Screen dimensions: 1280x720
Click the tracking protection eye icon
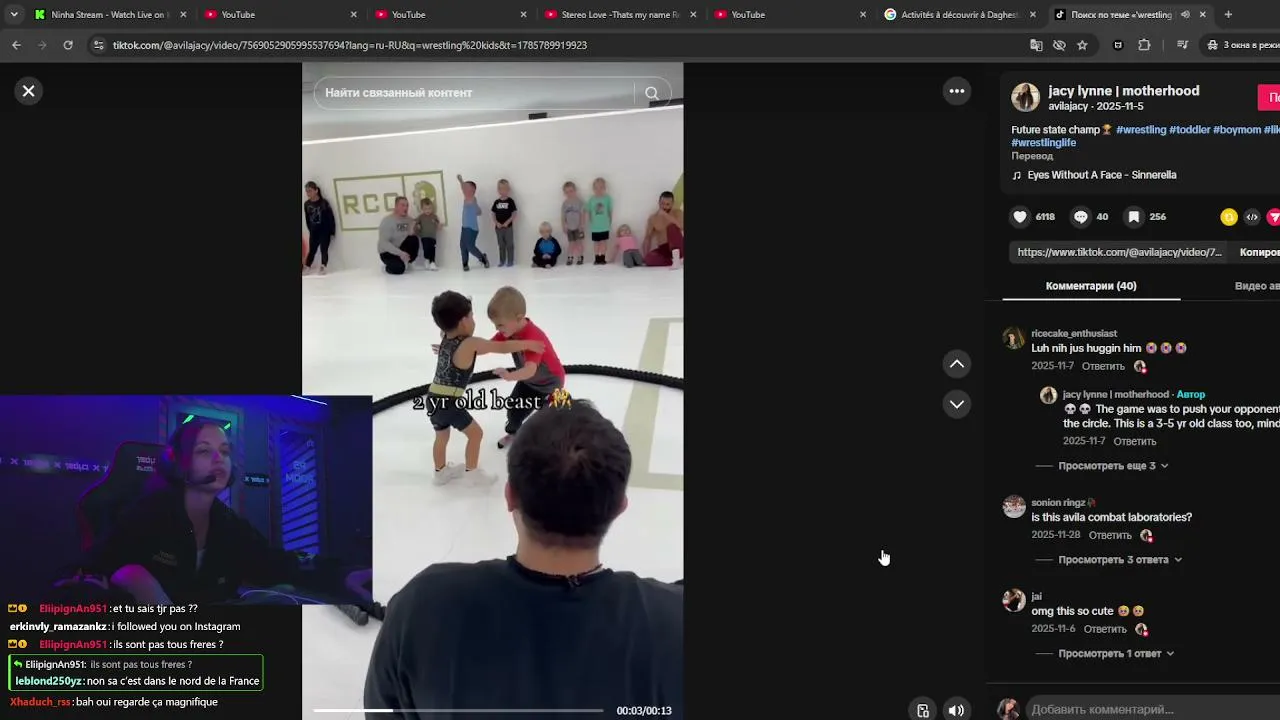[x=1059, y=45]
